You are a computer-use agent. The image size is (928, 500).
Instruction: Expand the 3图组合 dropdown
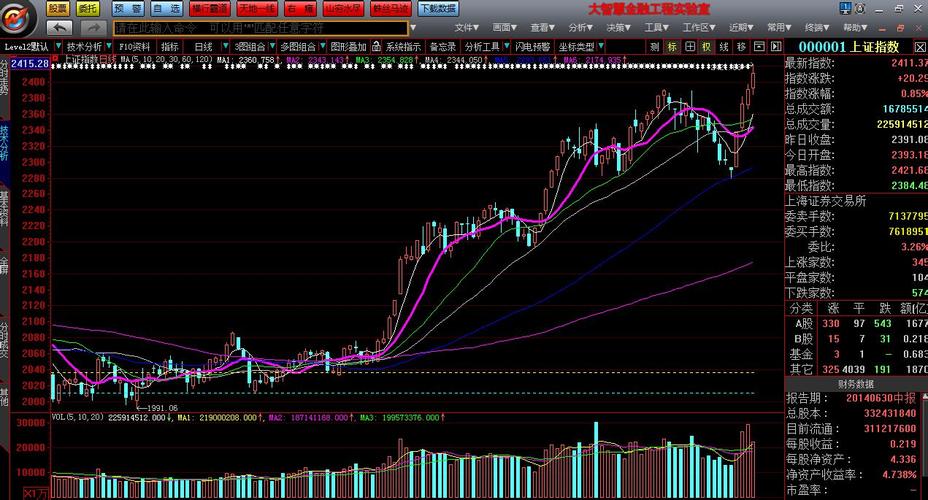(272, 46)
